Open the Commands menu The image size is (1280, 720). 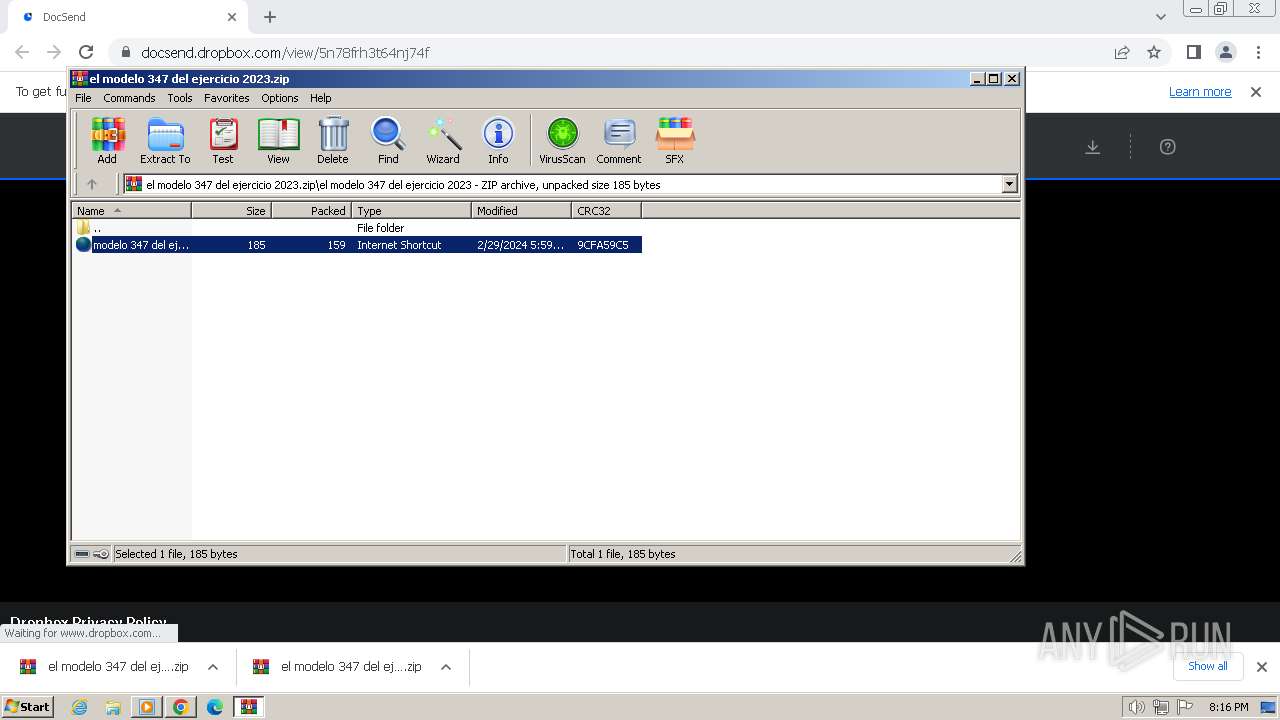tap(129, 98)
